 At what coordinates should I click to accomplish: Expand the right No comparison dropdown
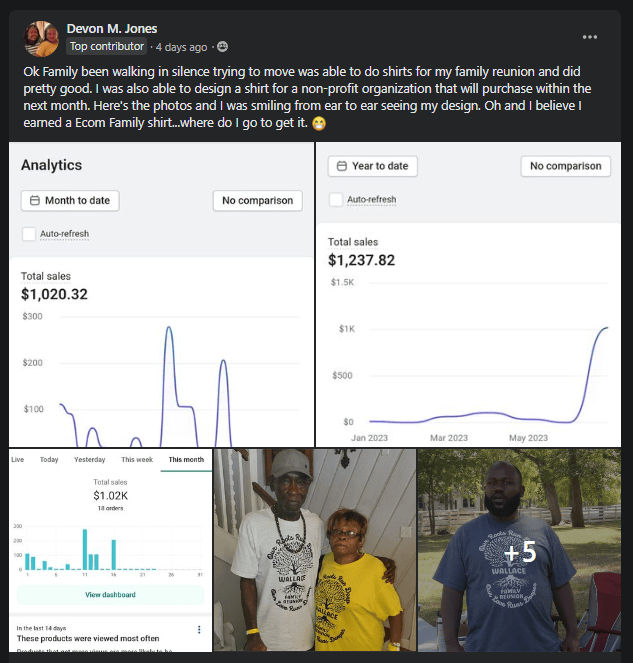pyautogui.click(x=565, y=166)
